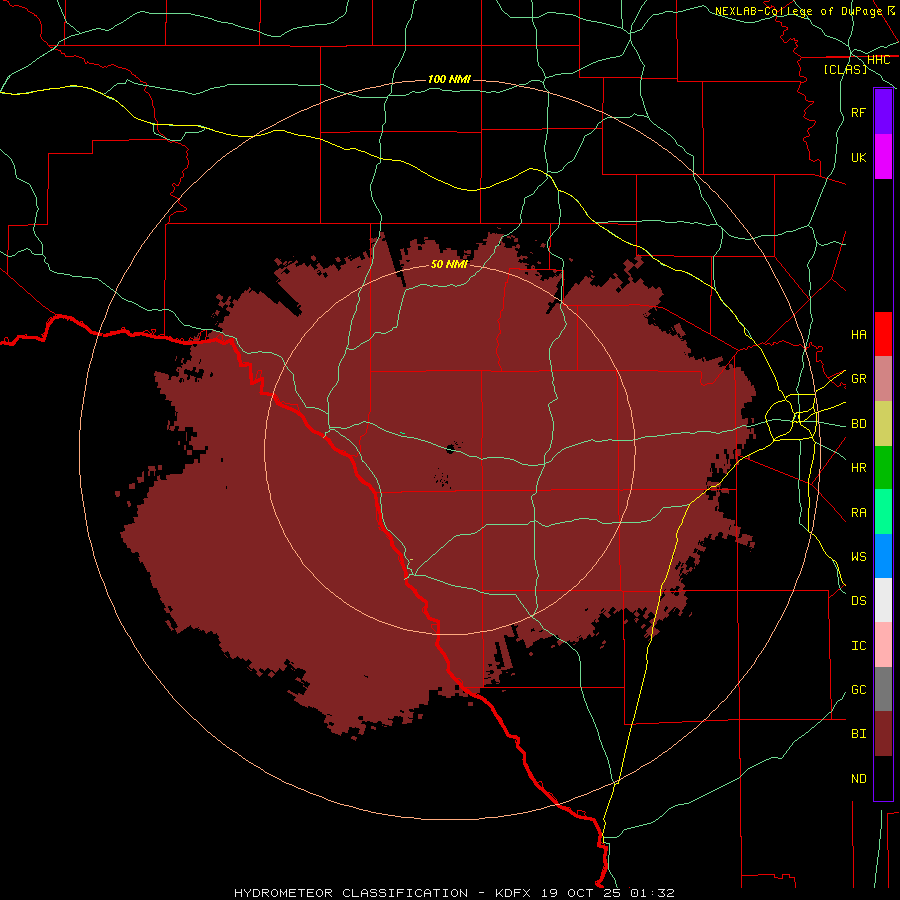Click the IC pink legend swatch

click(883, 645)
